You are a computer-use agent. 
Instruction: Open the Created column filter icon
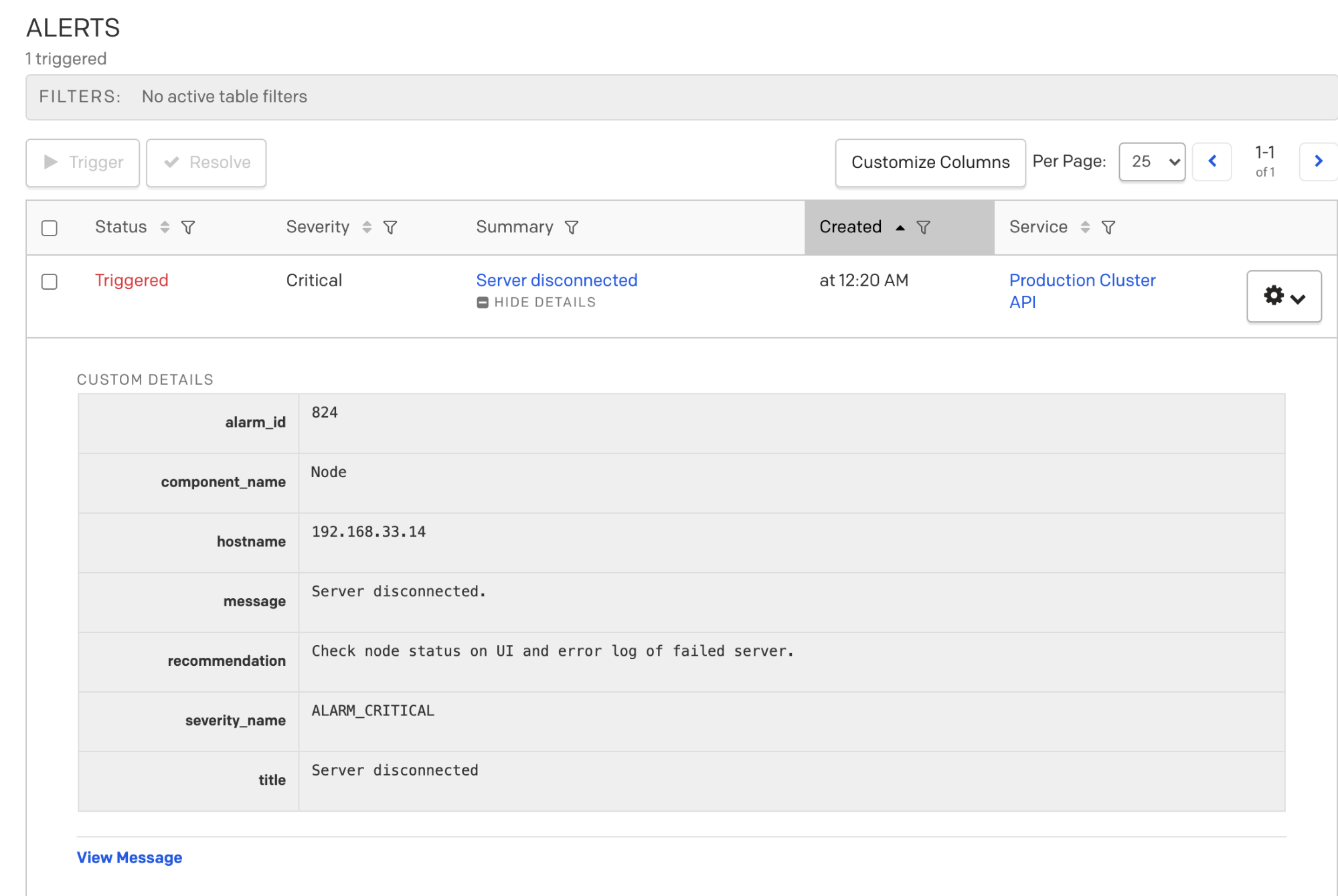[x=924, y=228]
